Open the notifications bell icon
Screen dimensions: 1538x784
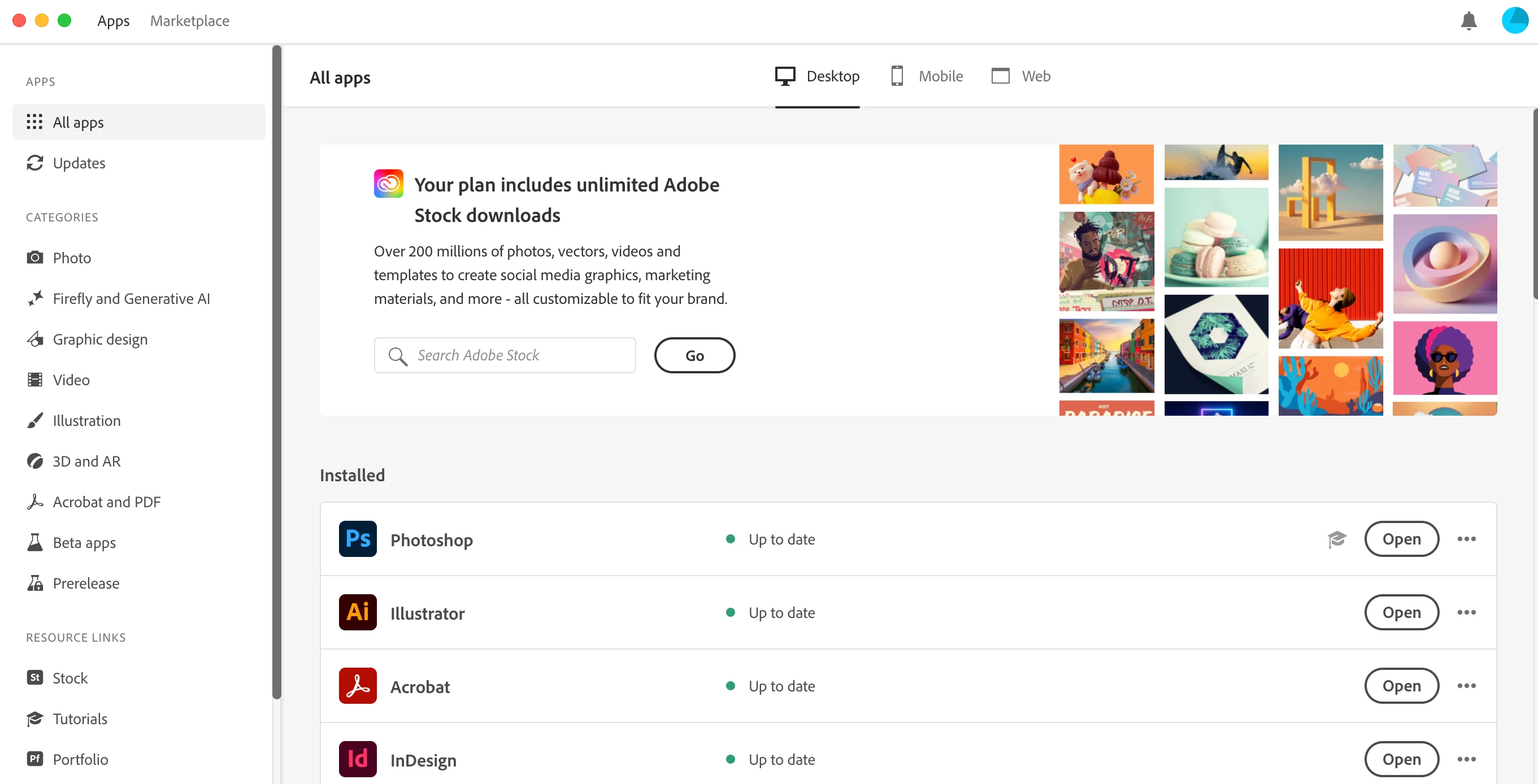pyautogui.click(x=1468, y=21)
